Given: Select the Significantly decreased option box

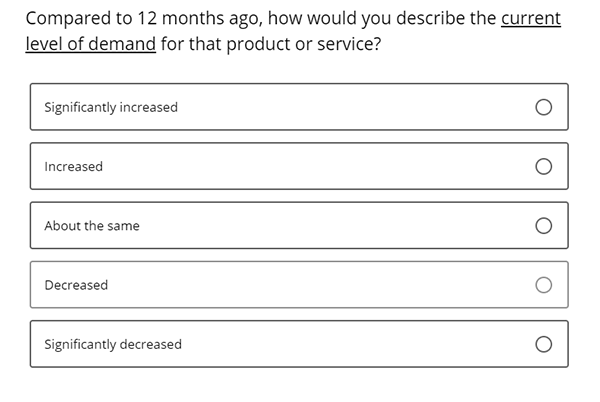Looking at the screenshot, I should [x=299, y=344].
